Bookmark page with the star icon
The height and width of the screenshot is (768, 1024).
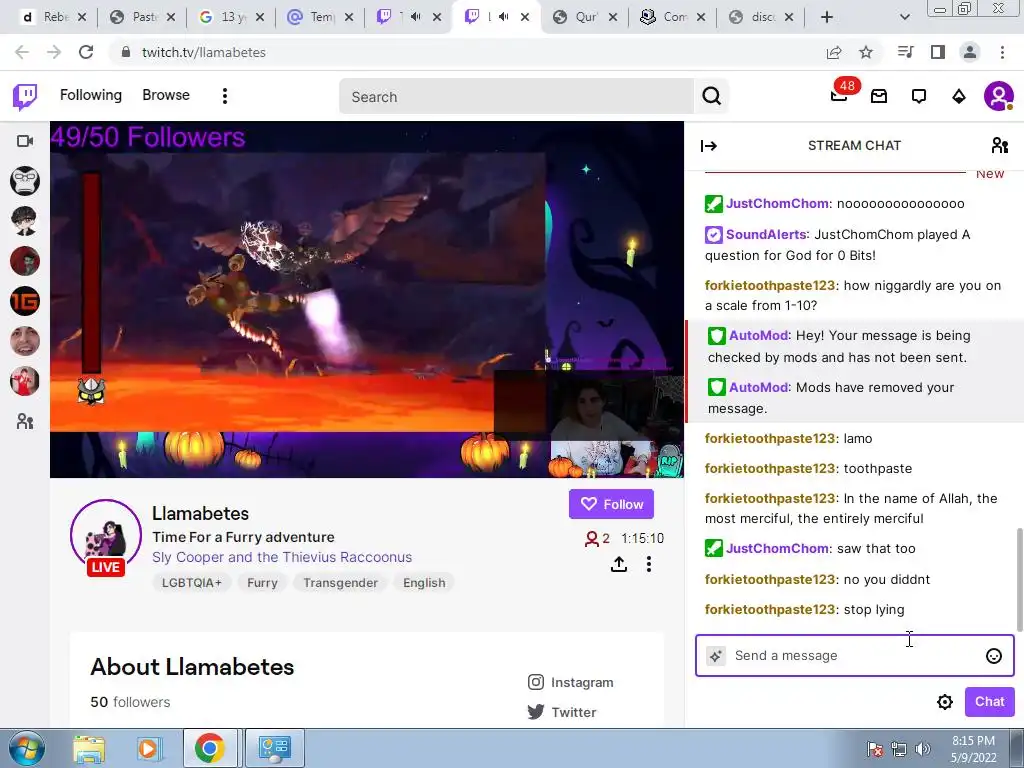[866, 52]
